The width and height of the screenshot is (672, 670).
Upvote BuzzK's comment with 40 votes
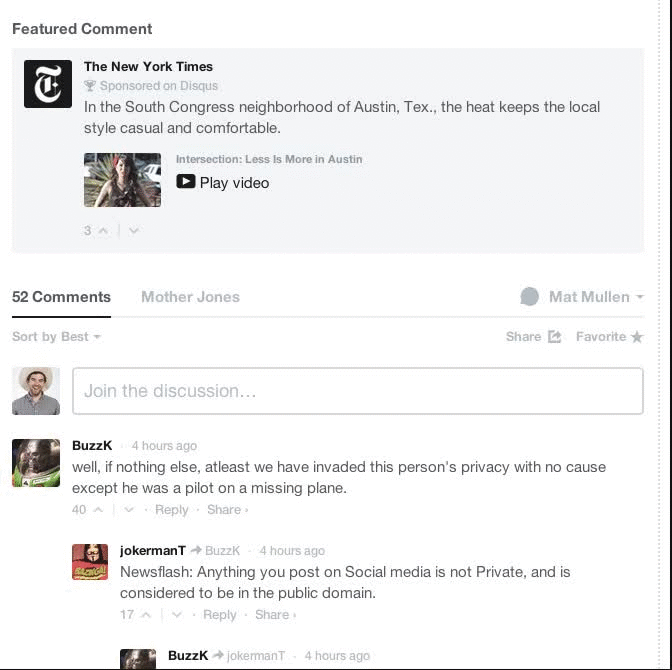[98, 510]
